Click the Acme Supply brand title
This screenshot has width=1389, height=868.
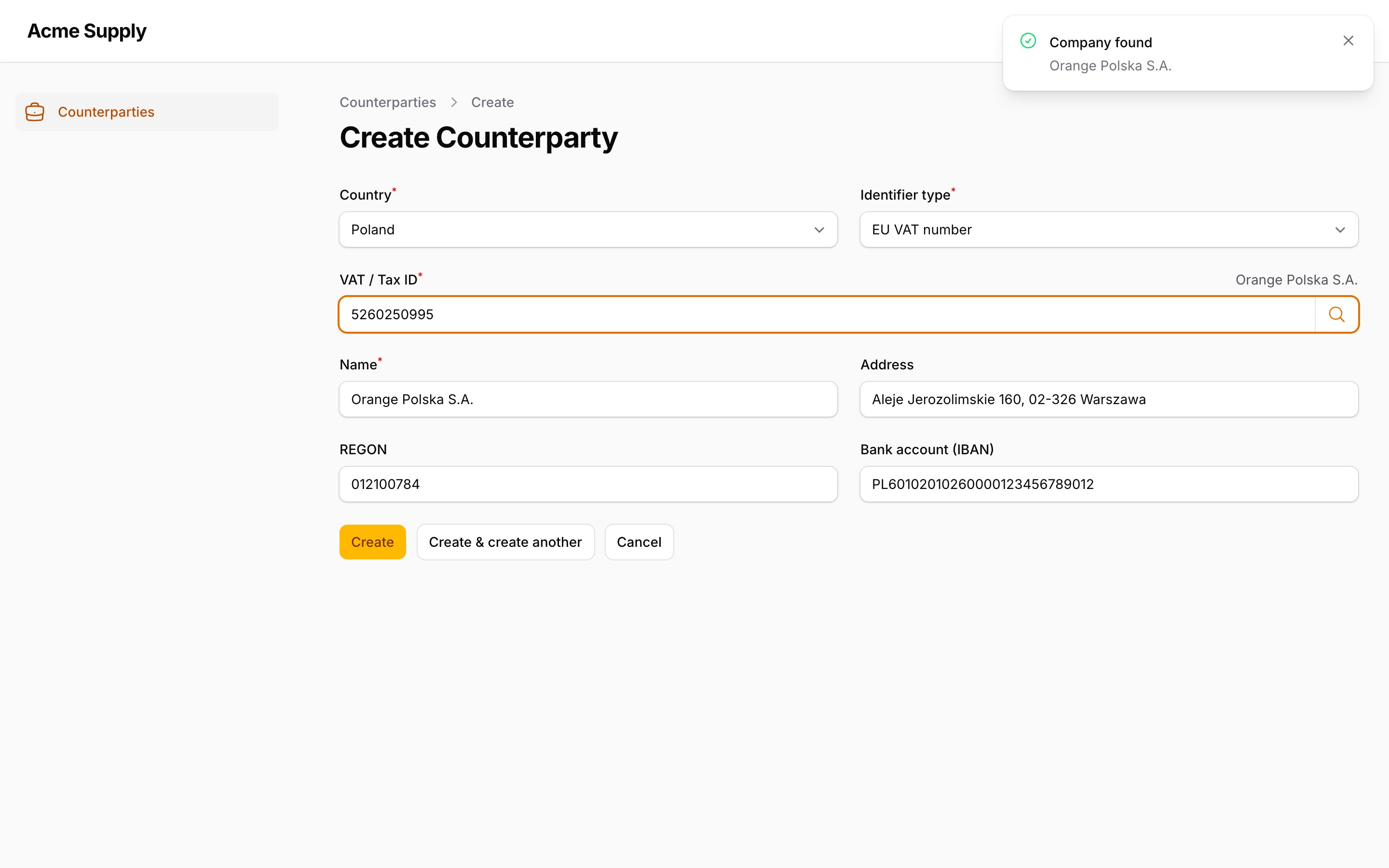(87, 31)
